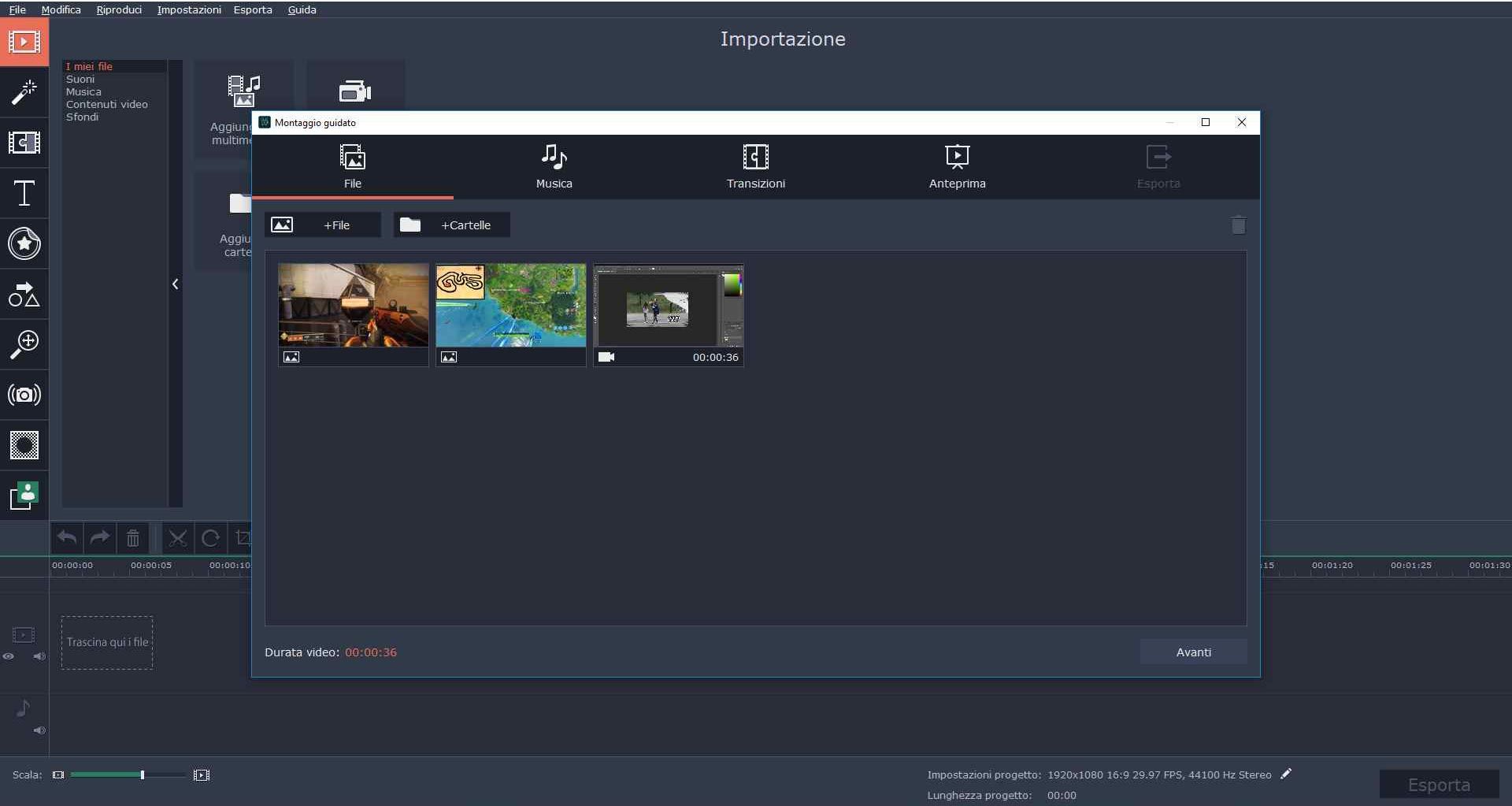Switch to the Transizioni tab
The width and height of the screenshot is (1512, 806).
tap(755, 166)
